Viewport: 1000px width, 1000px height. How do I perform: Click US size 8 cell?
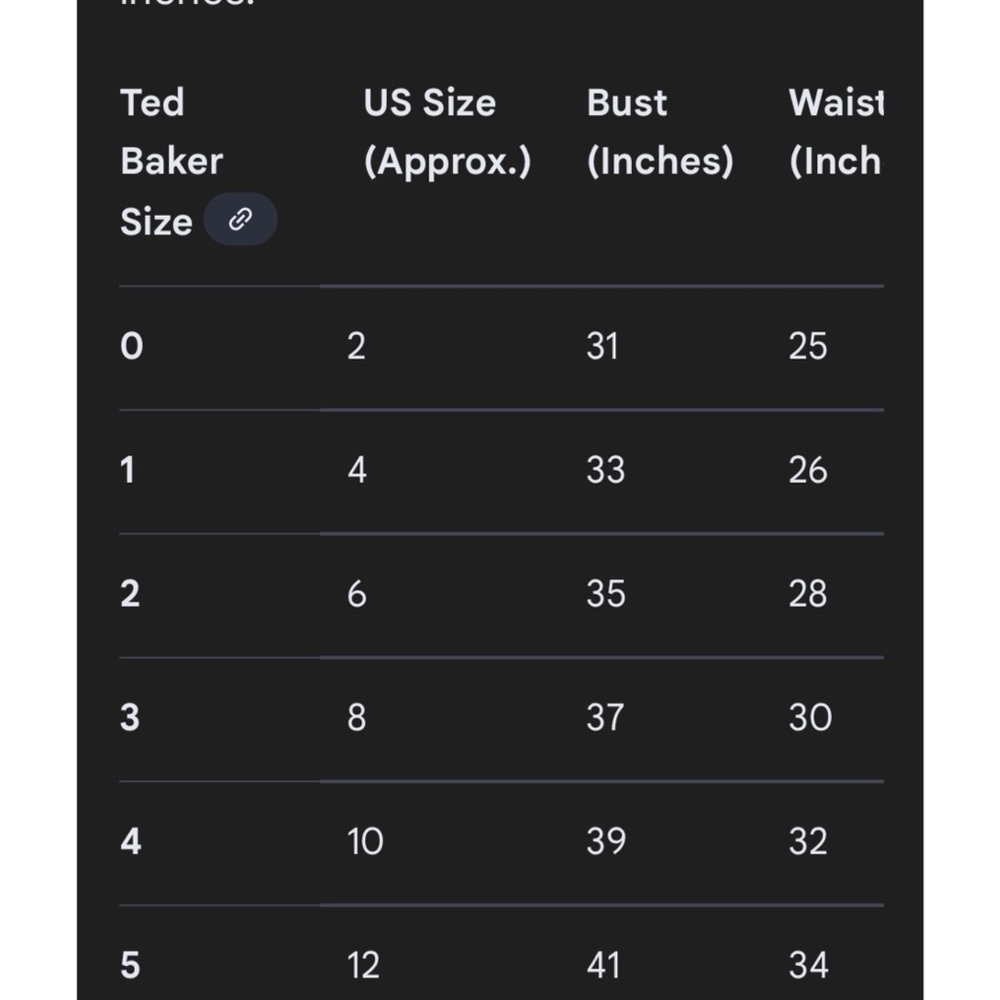357,717
